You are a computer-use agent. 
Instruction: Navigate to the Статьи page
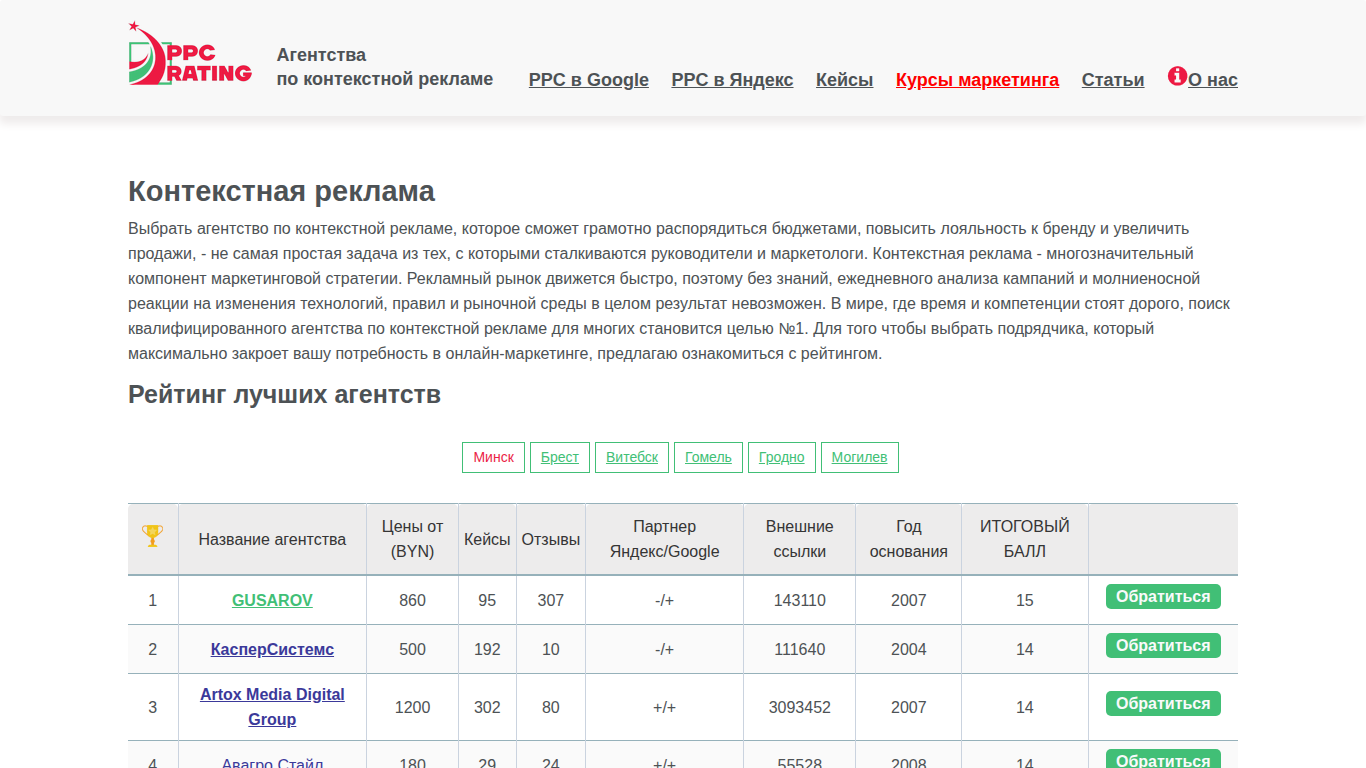click(1113, 80)
